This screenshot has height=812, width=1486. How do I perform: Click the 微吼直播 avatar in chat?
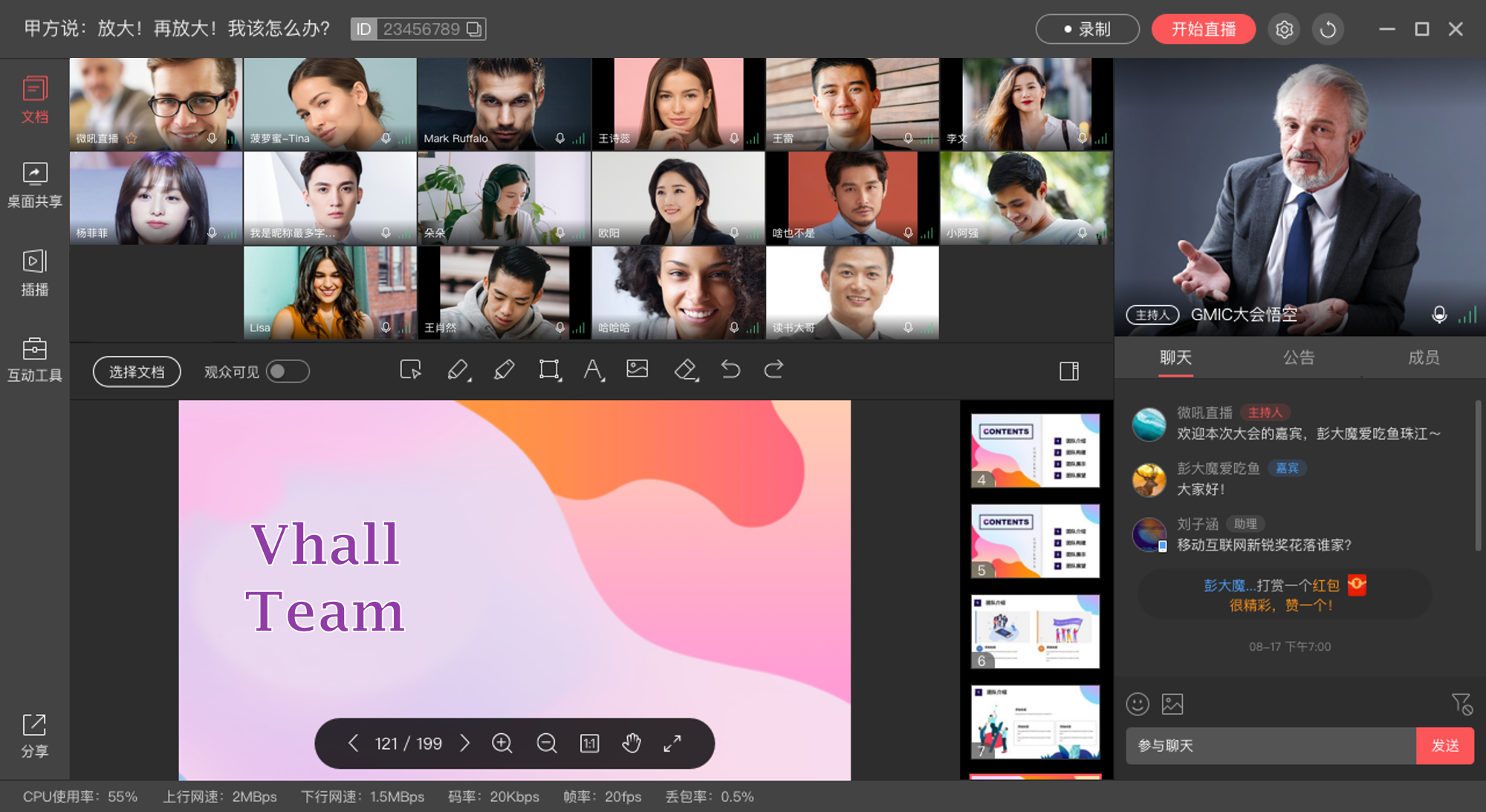pyautogui.click(x=1149, y=423)
